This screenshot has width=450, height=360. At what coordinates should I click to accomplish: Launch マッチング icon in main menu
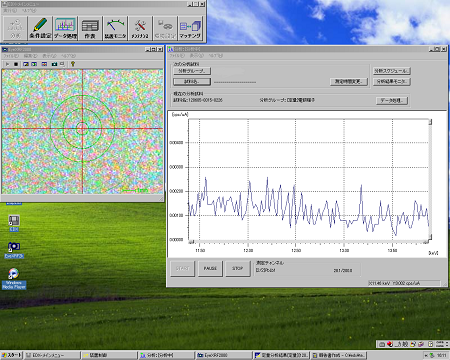tap(190, 28)
